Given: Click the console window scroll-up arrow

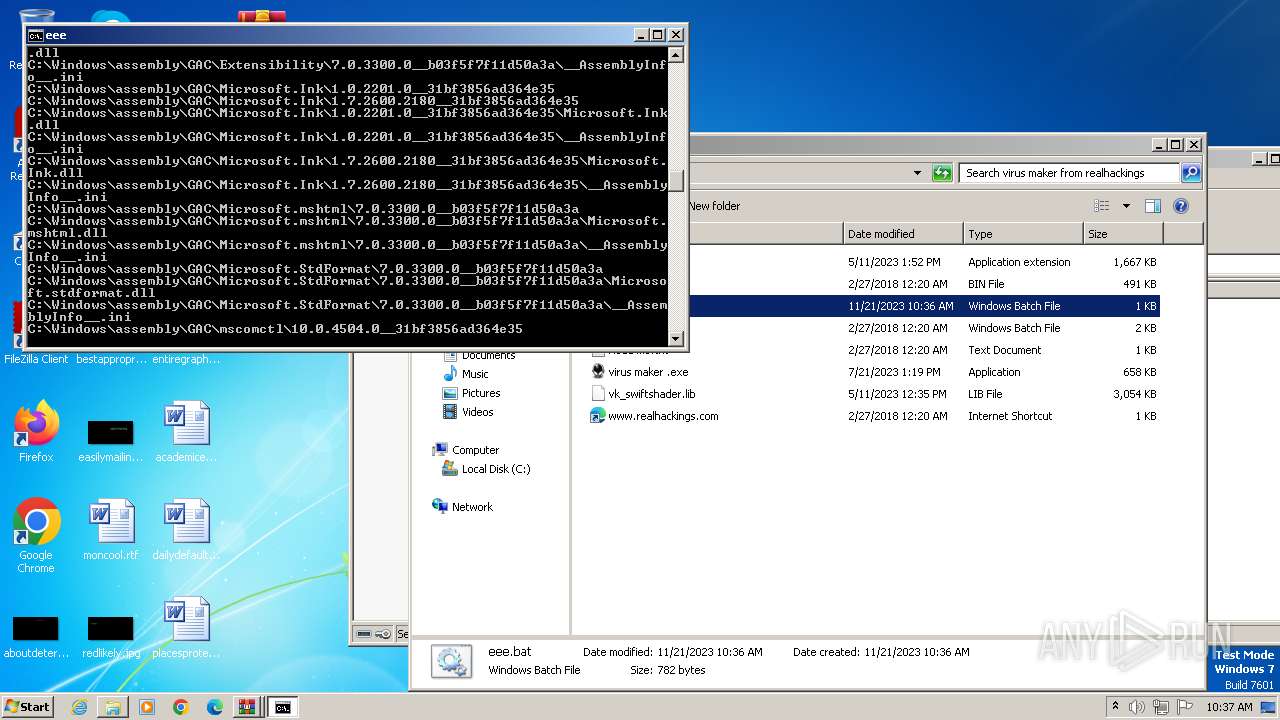Looking at the screenshot, I should click(x=676, y=55).
